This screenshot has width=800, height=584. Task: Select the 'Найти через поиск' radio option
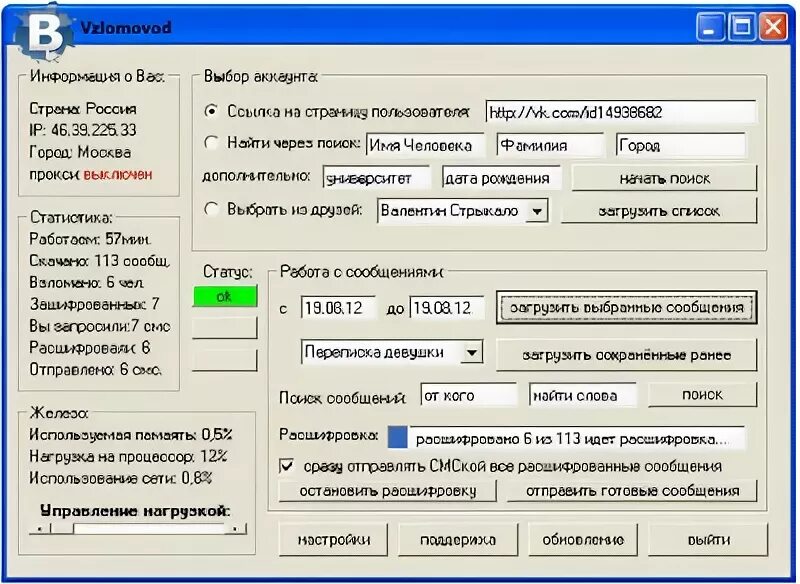pyautogui.click(x=211, y=142)
